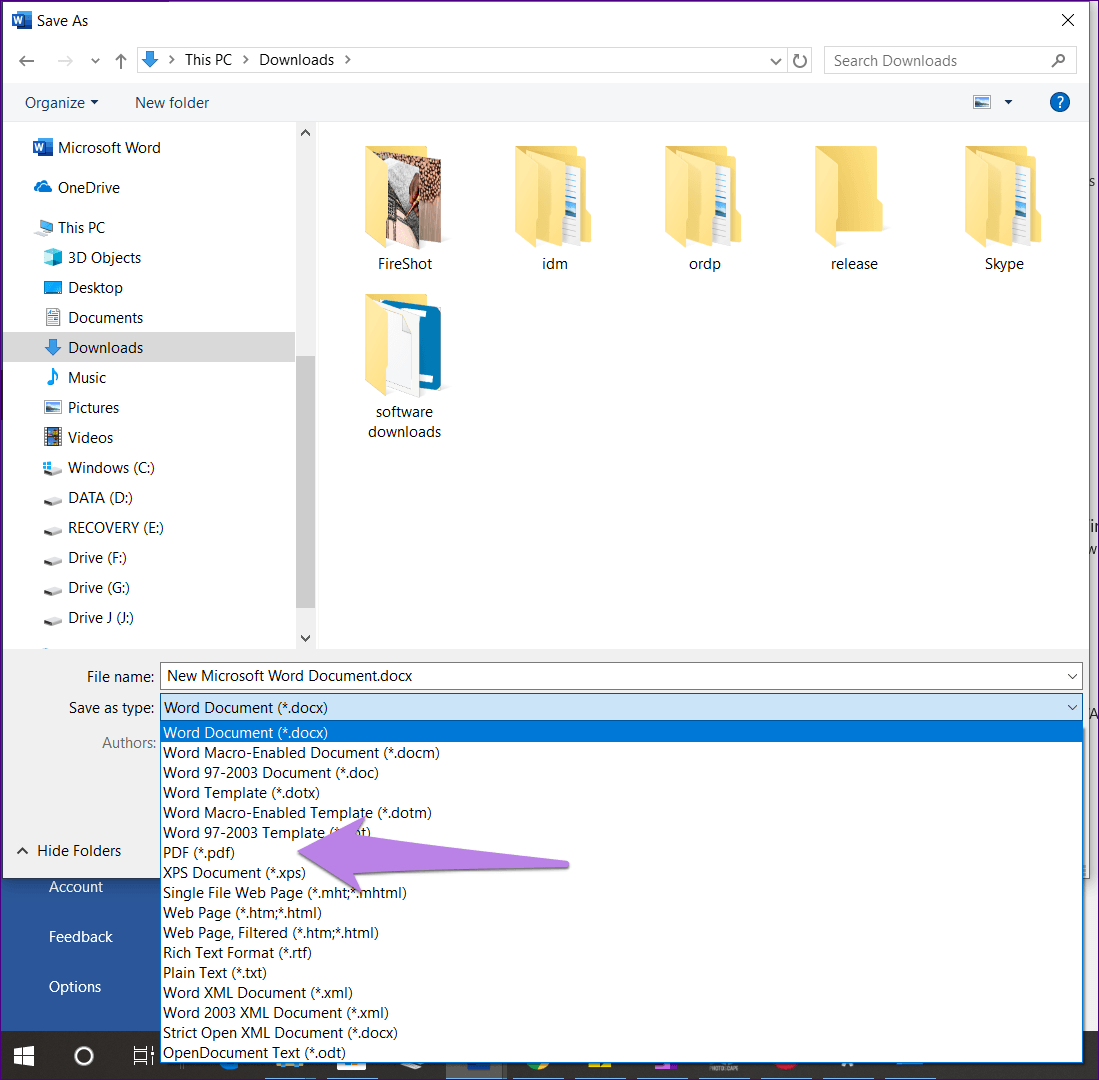The height and width of the screenshot is (1080, 1099).
Task: Choose Word 2003 XML Document (*.xml)
Action: 621,1013
